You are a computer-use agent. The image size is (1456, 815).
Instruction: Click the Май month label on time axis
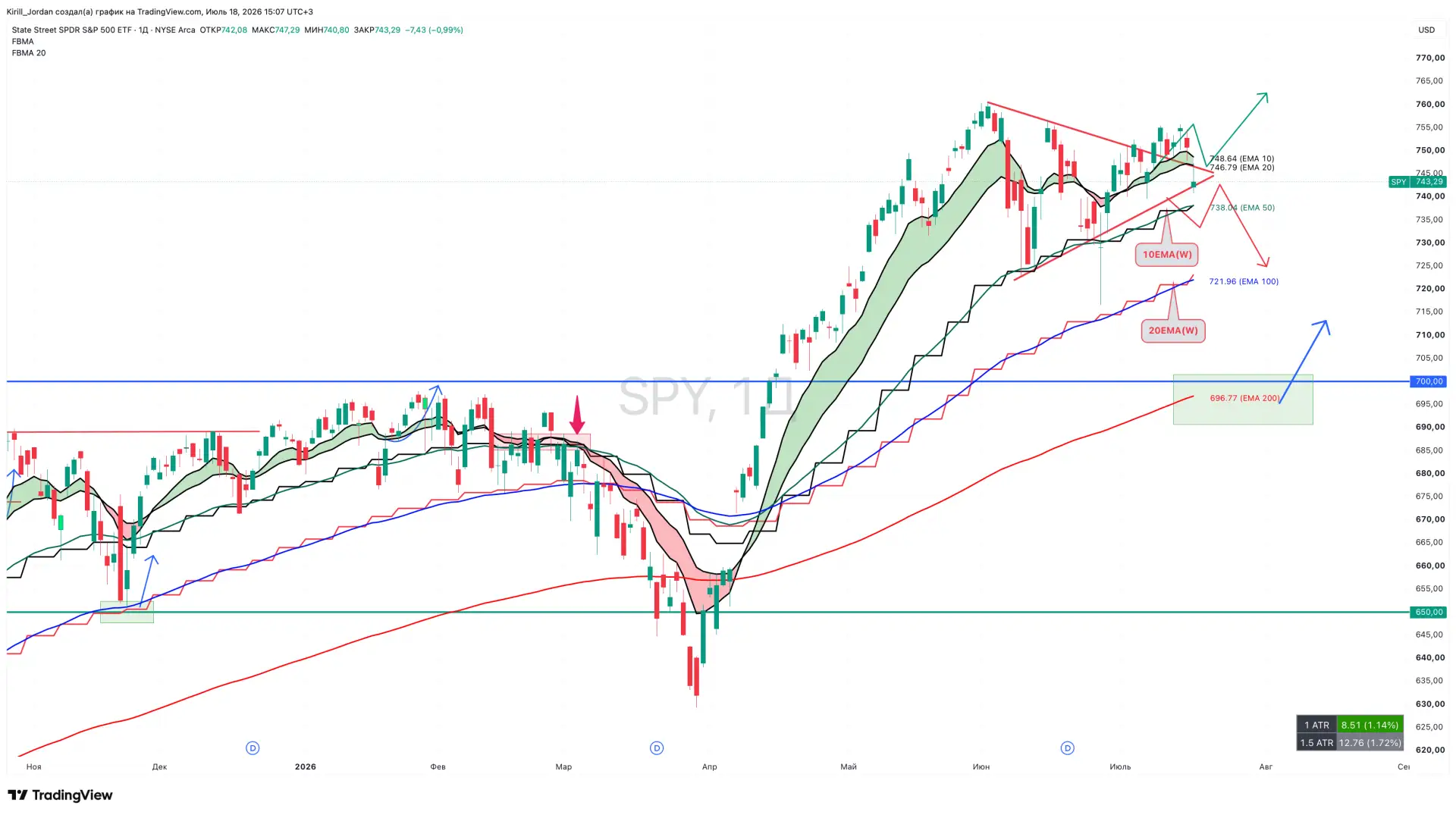[x=849, y=766]
